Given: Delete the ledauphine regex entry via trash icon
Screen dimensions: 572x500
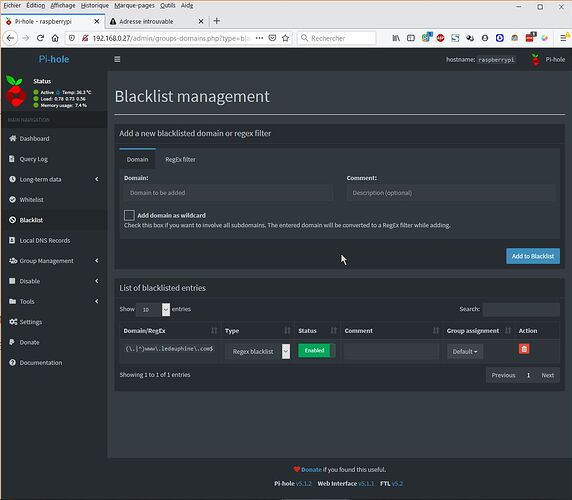Looking at the screenshot, I should tap(524, 349).
